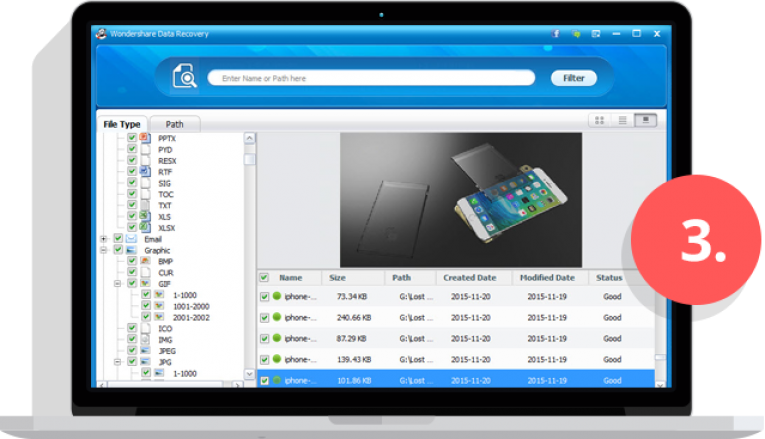
Task: Click the JPG file type icon
Action: (x=145, y=361)
